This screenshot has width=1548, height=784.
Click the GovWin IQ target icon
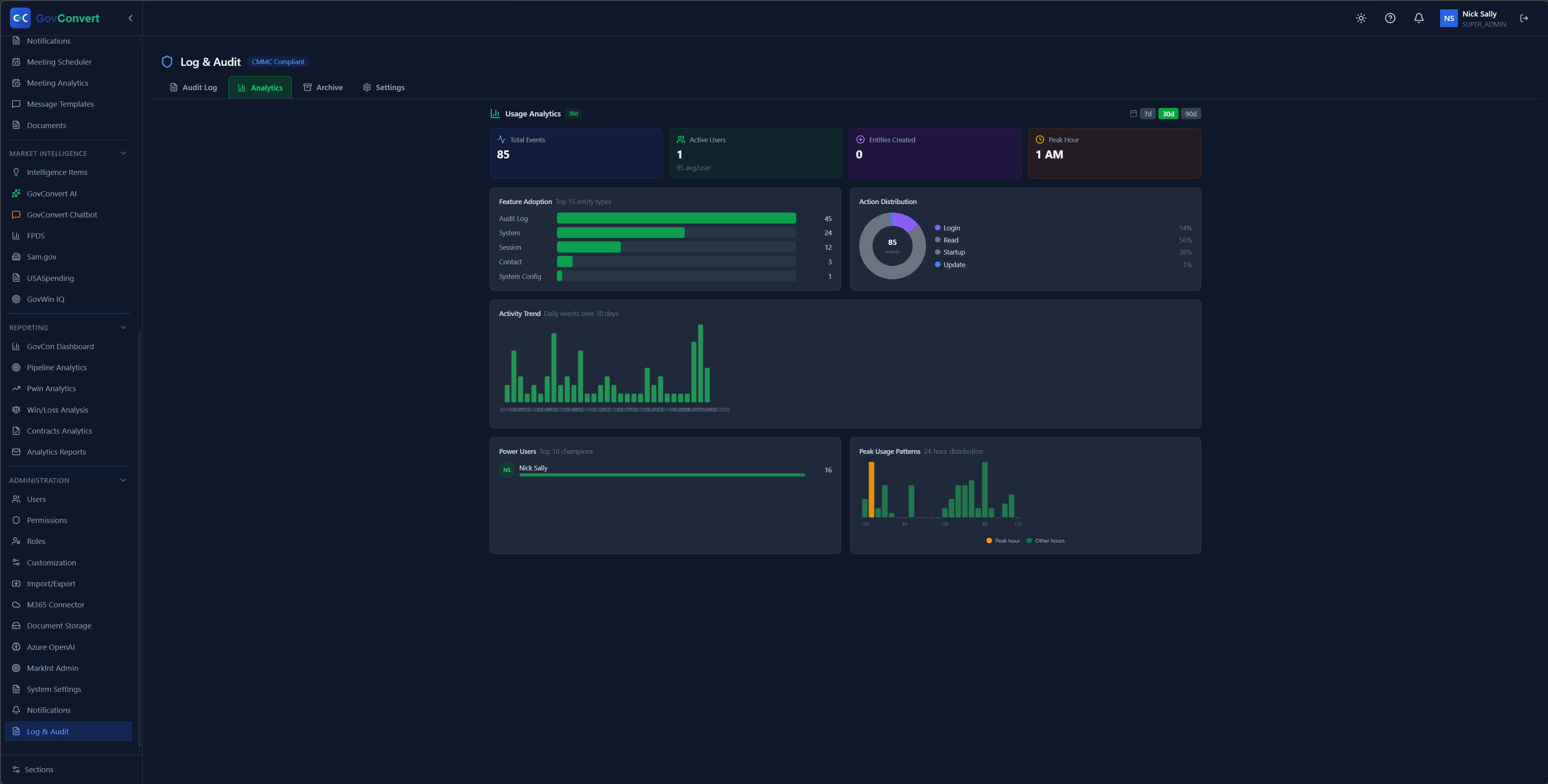tap(16, 299)
